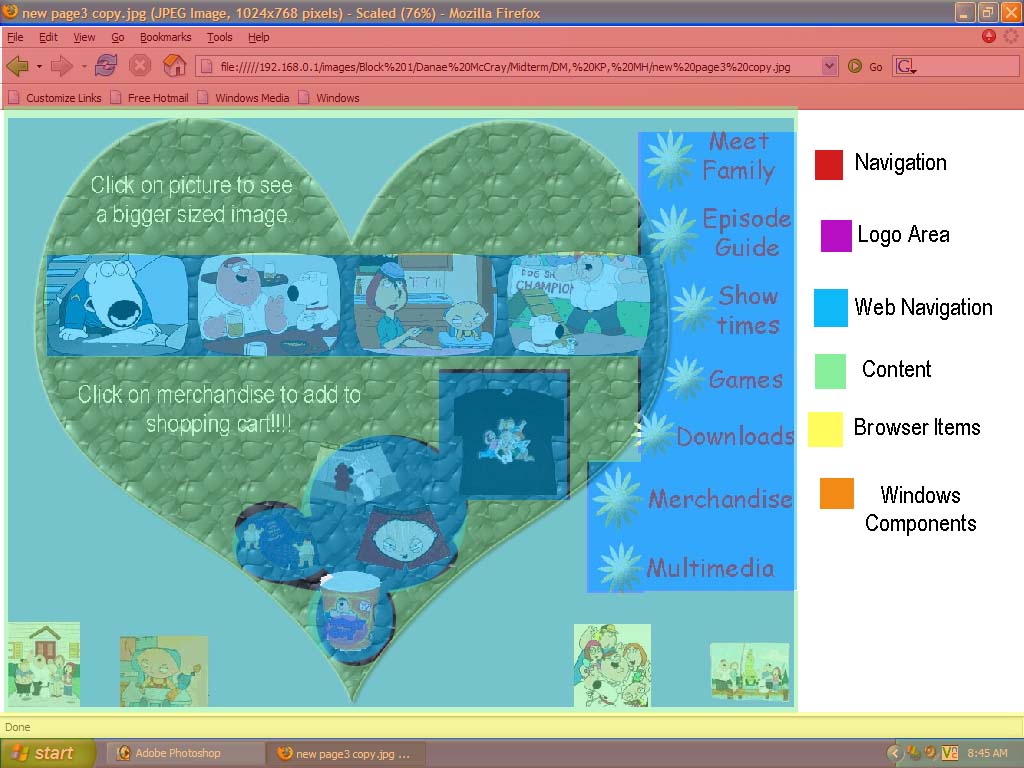
Task: Open the Bookmarks menu
Action: coord(165,37)
